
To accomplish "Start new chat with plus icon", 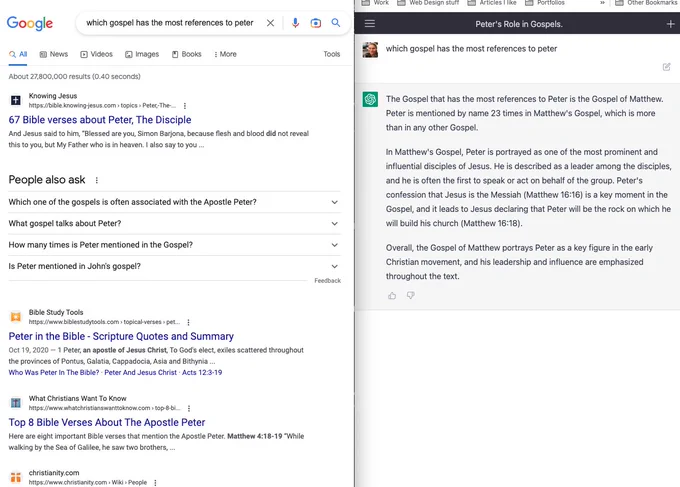I will pos(670,24).
